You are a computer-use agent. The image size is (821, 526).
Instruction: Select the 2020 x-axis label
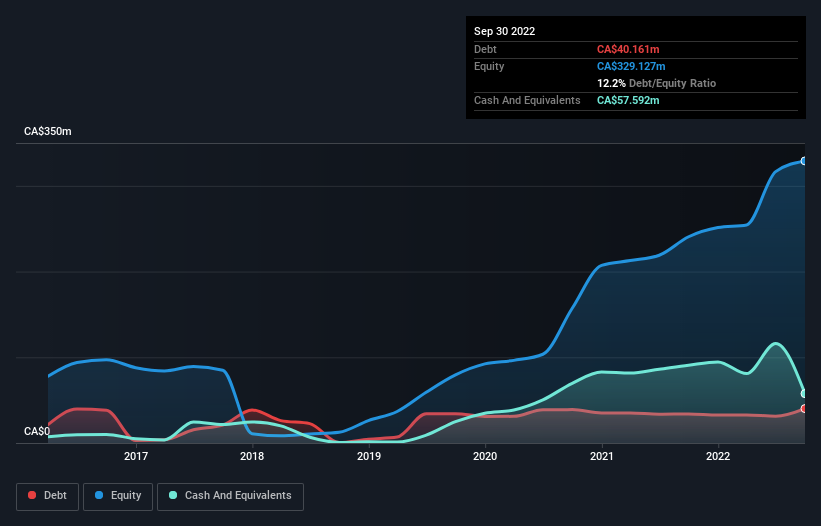pyautogui.click(x=485, y=456)
